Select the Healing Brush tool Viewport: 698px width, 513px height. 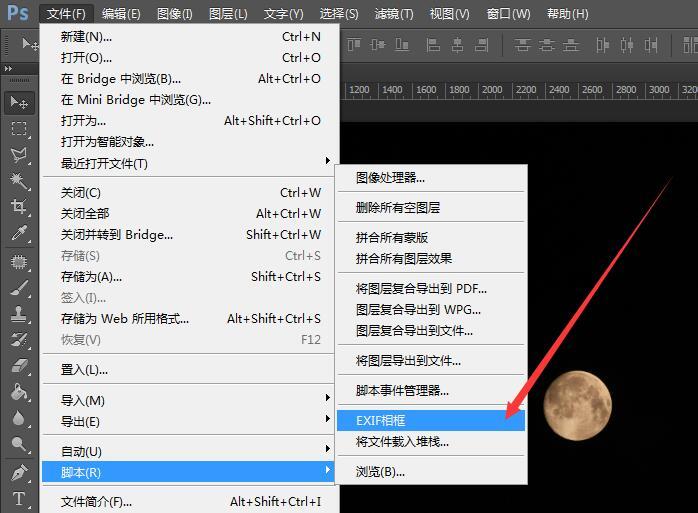(x=19, y=262)
